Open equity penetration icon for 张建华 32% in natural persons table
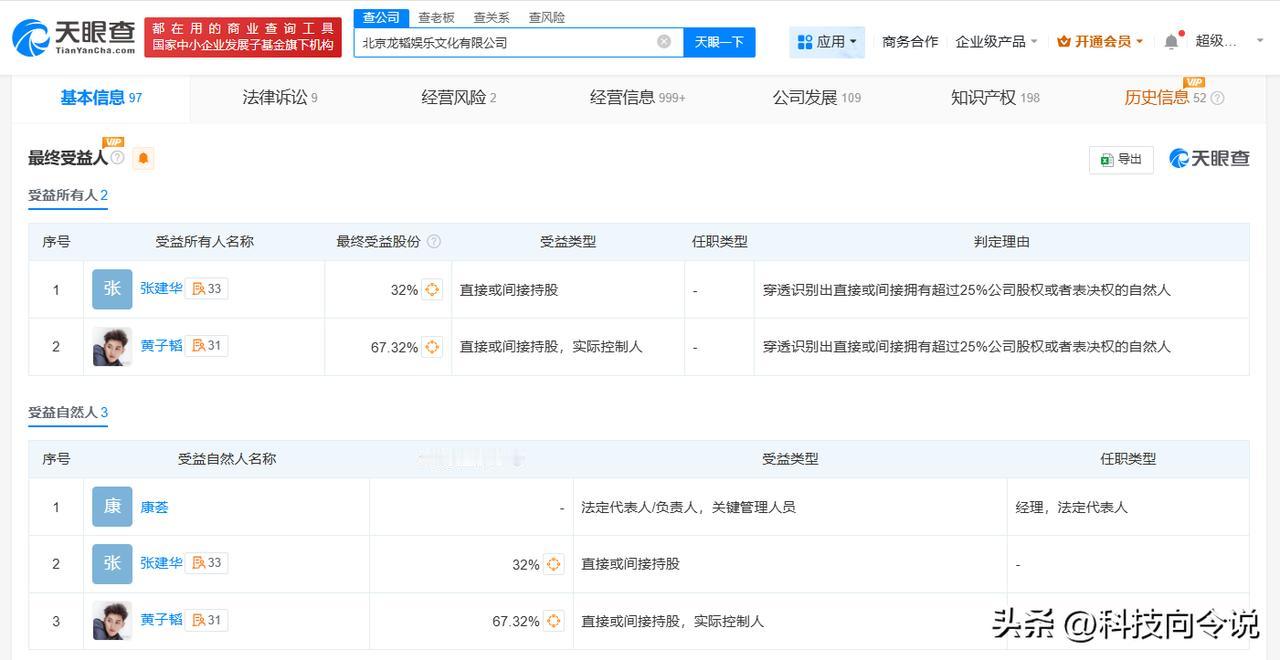Image resolution: width=1280 pixels, height=660 pixels. [x=553, y=564]
